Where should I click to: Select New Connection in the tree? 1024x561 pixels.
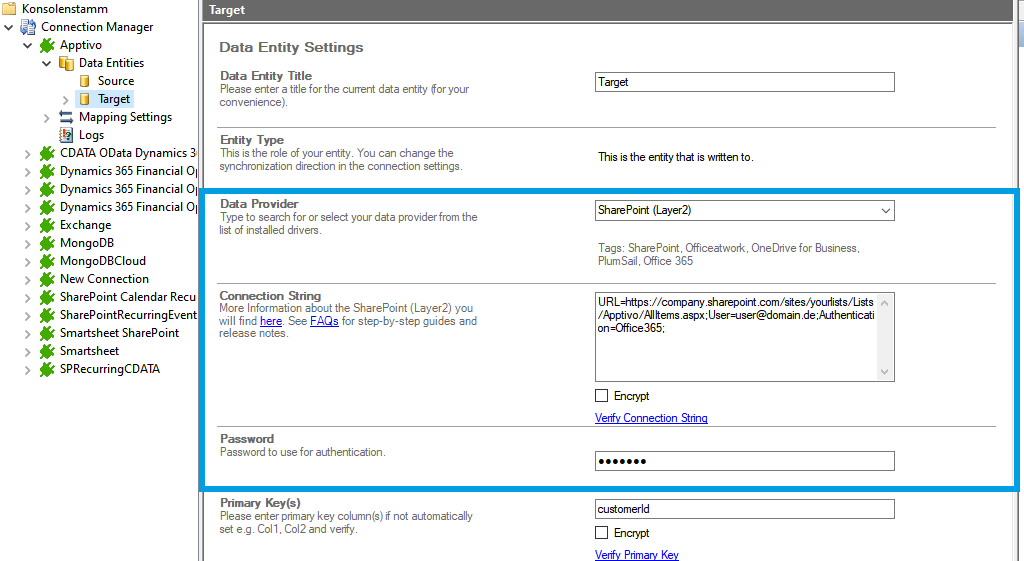click(104, 279)
